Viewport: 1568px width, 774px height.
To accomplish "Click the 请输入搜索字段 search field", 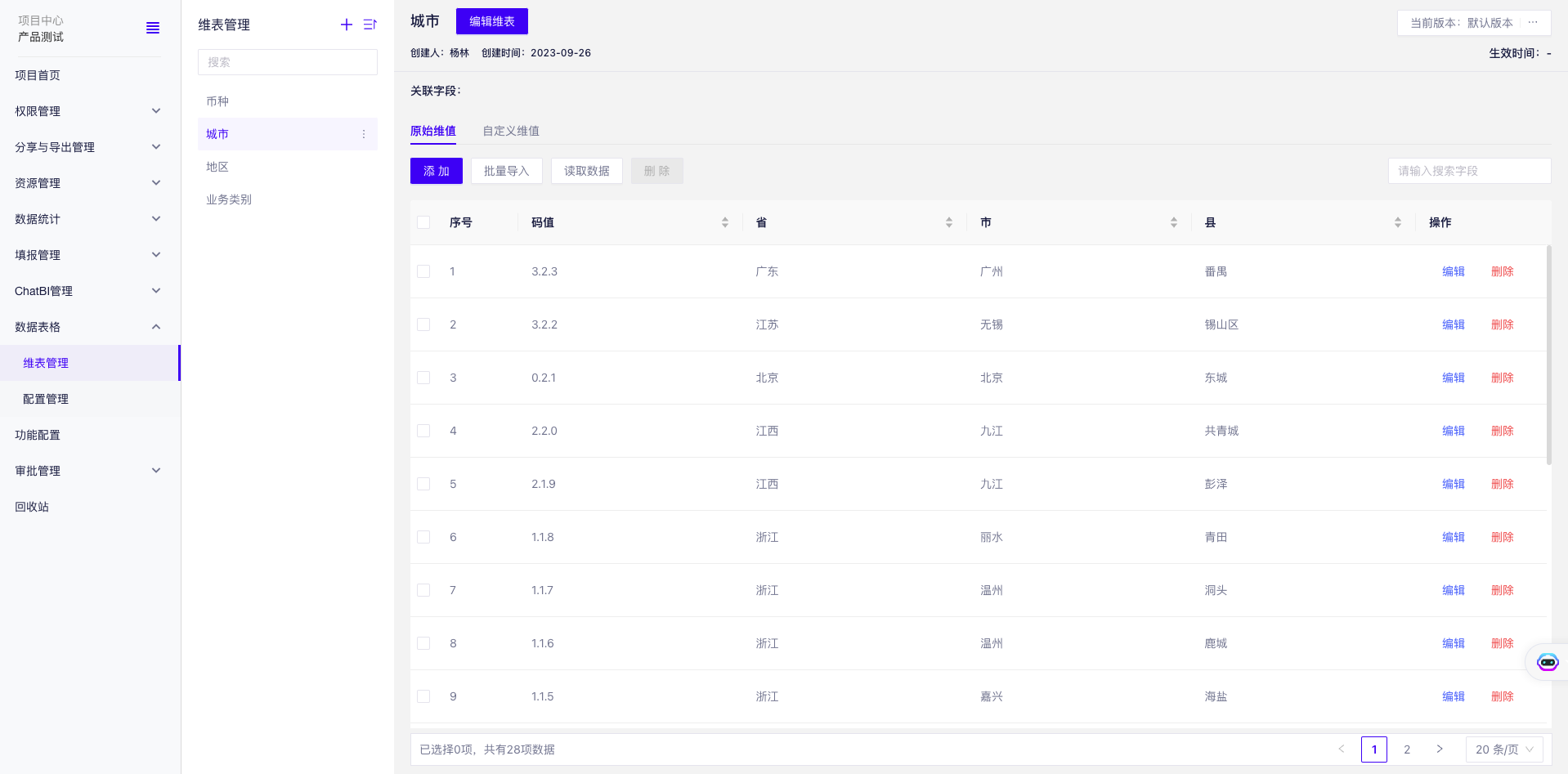I will click(1469, 171).
